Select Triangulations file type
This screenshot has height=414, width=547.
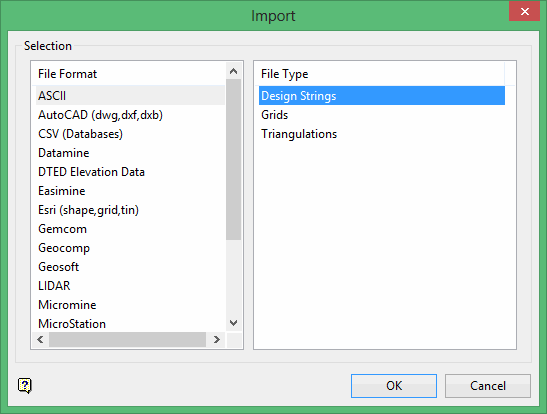[382, 134]
